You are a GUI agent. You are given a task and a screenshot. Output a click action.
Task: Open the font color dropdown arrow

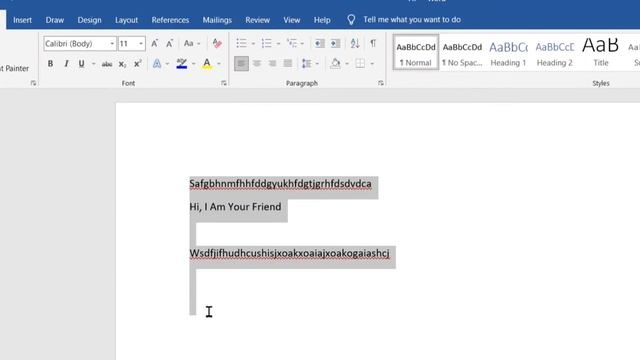click(219, 64)
